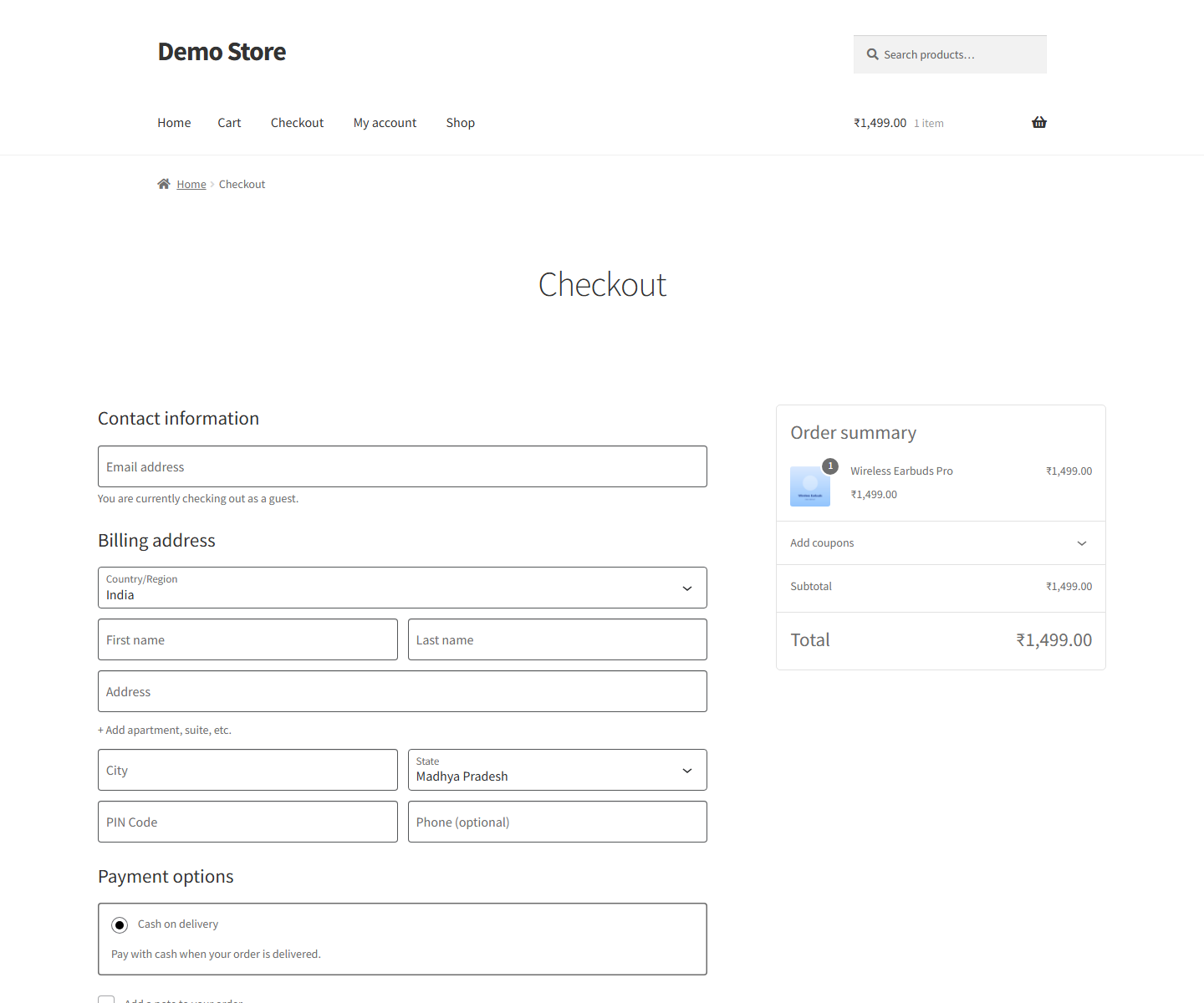Click the Subtotal label
The image size is (1204, 1003).
[811, 587]
